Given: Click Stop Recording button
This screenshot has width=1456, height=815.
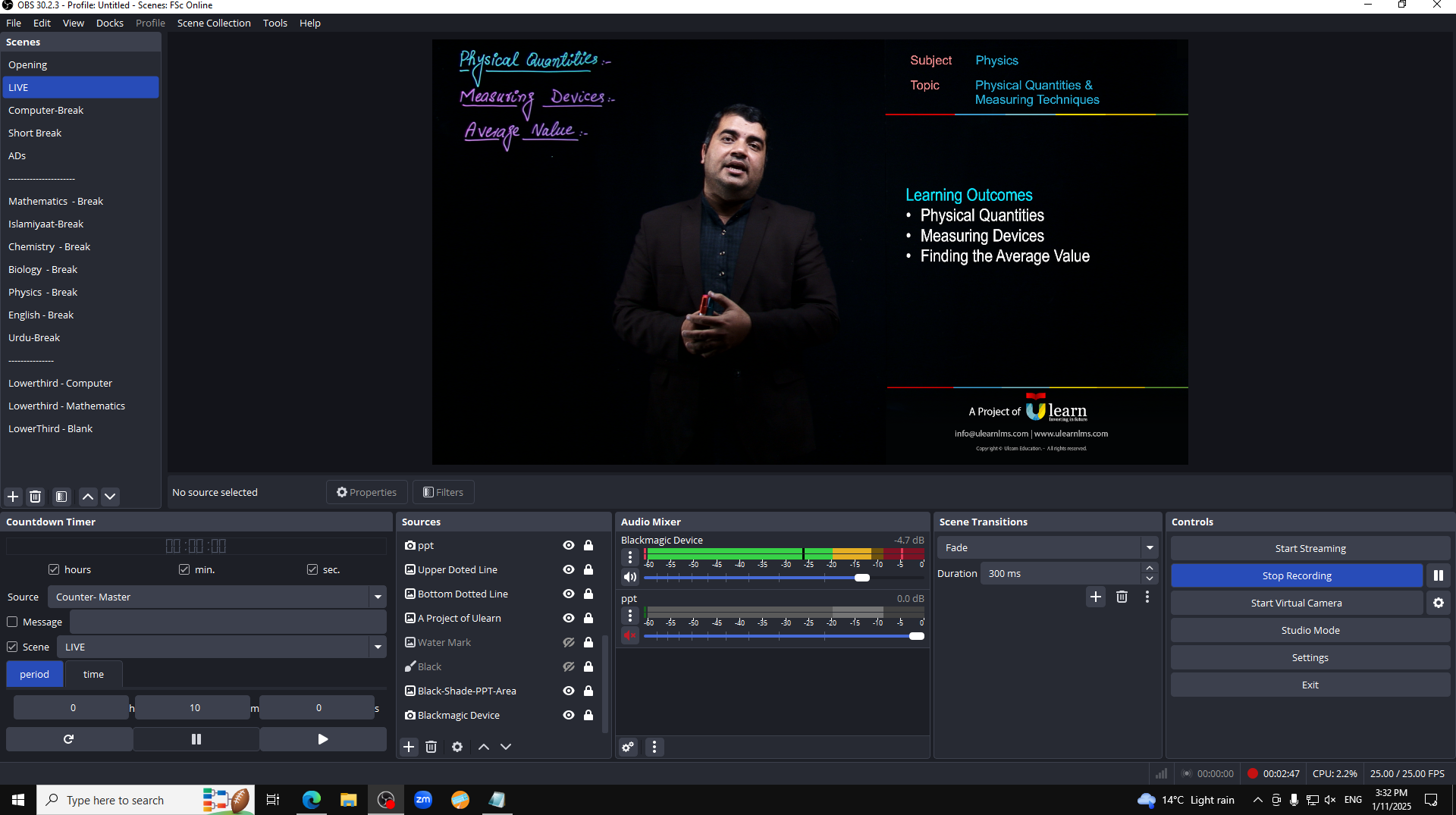Looking at the screenshot, I should pos(1297,575).
